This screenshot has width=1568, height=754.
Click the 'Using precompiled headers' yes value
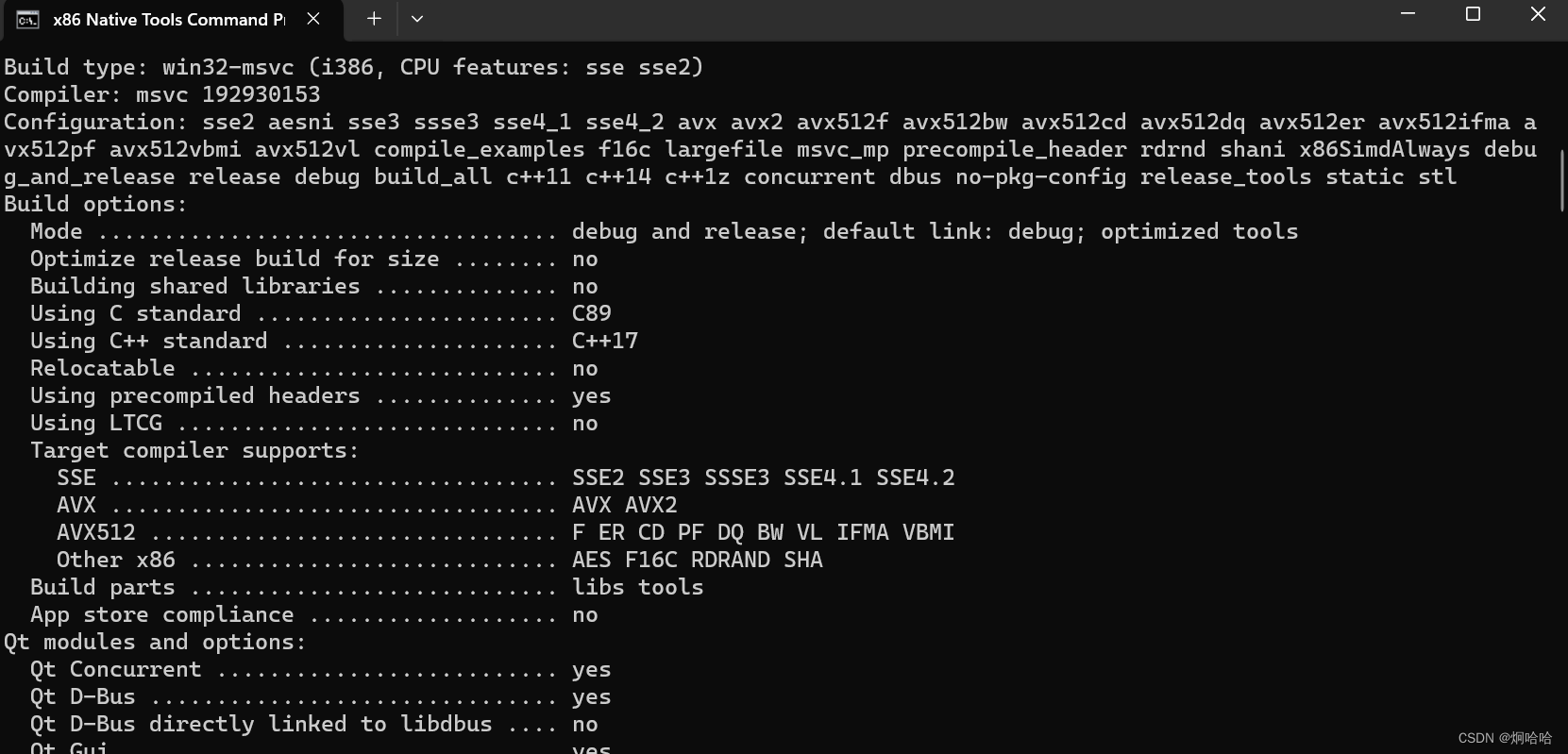coord(591,396)
